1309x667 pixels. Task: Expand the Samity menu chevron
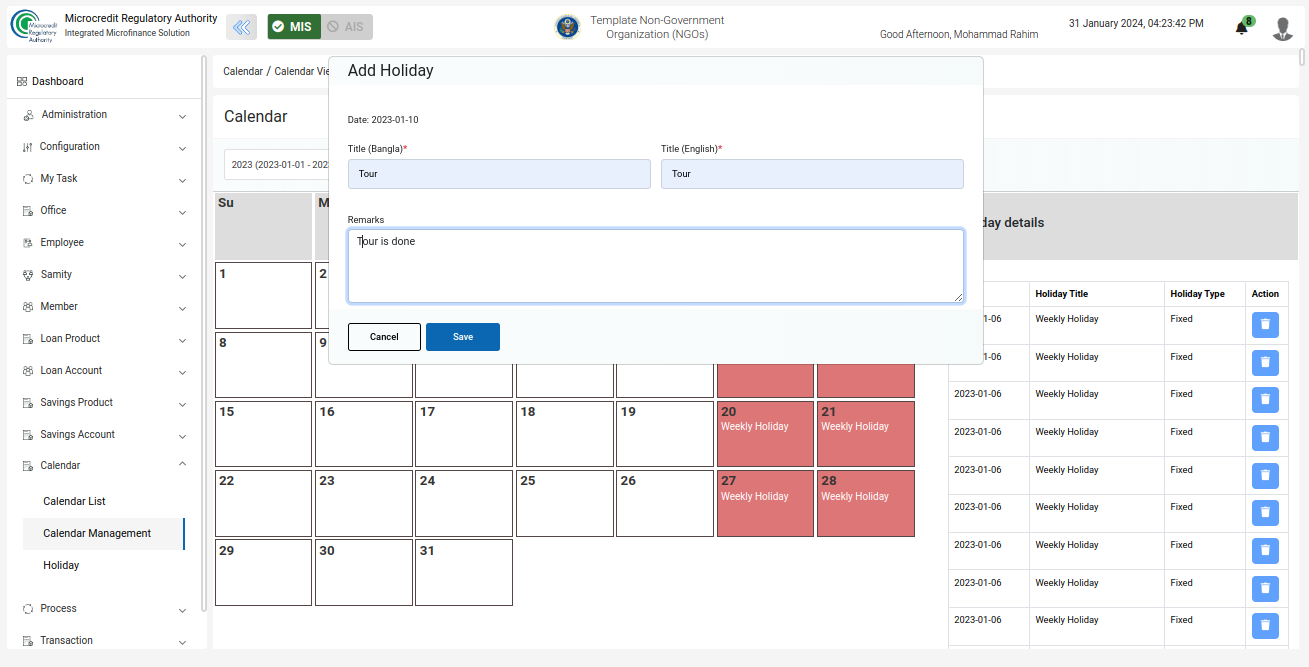(182, 277)
